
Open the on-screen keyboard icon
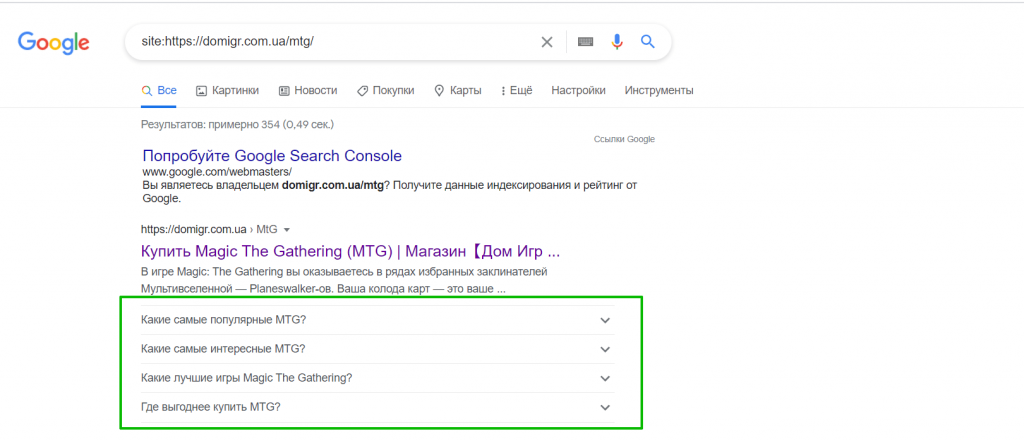(586, 42)
